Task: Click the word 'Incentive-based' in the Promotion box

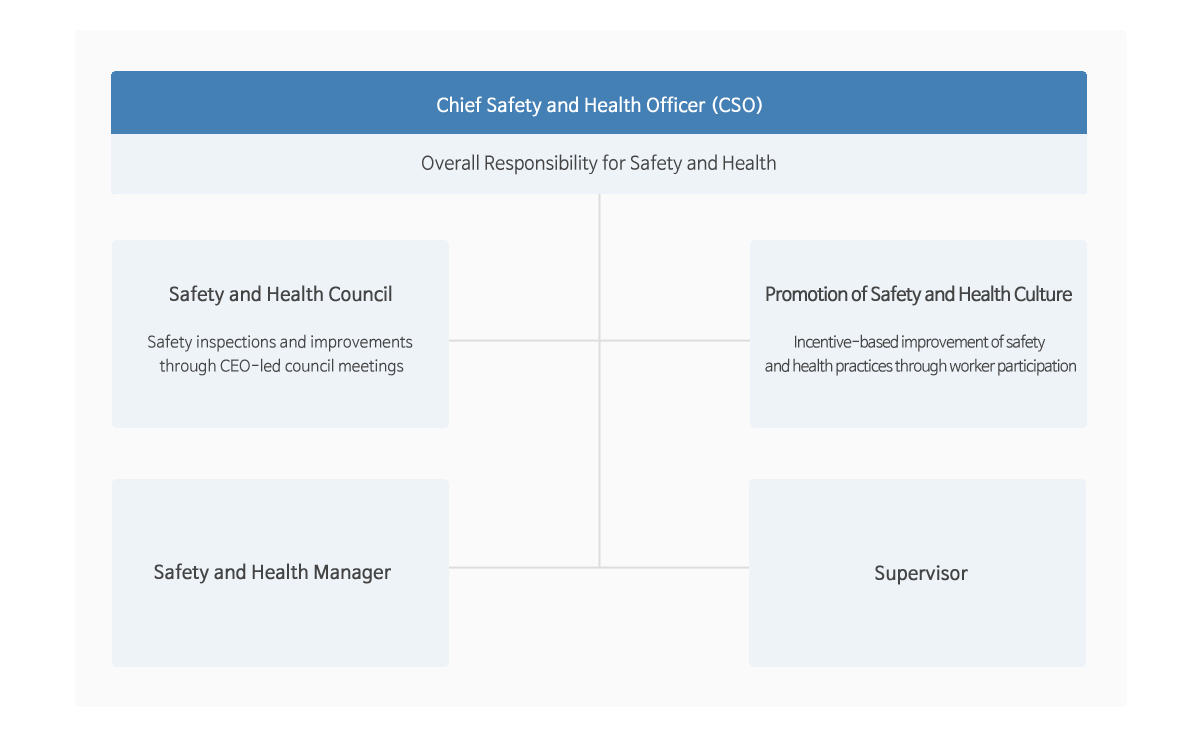Action: pyautogui.click(x=846, y=342)
